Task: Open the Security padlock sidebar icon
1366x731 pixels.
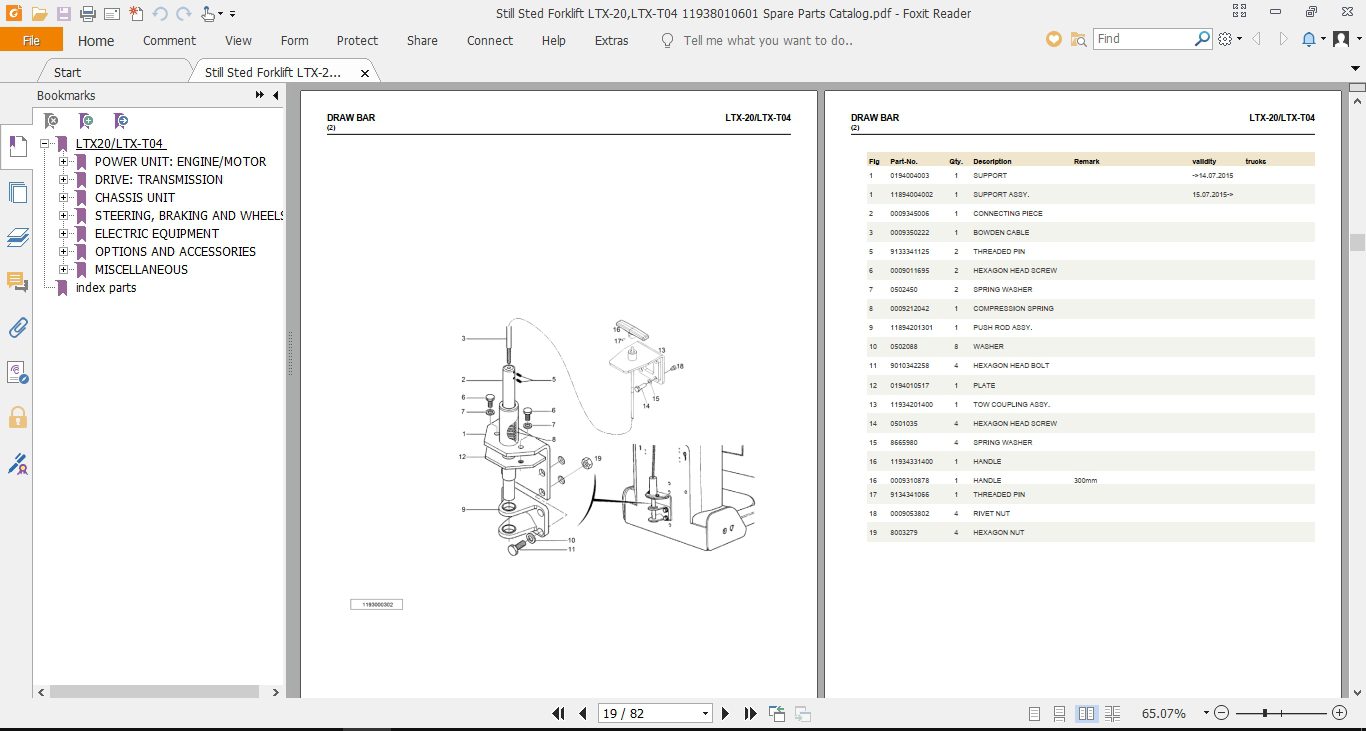Action: tap(17, 416)
